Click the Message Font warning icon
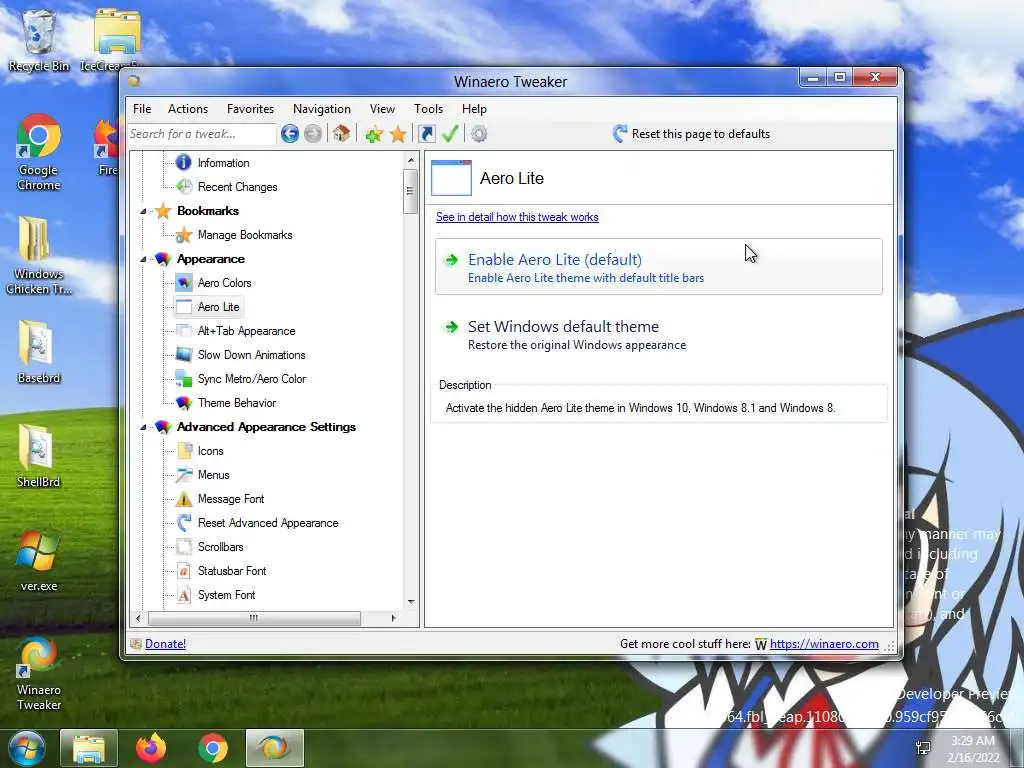Viewport: 1024px width, 768px height. coord(184,499)
